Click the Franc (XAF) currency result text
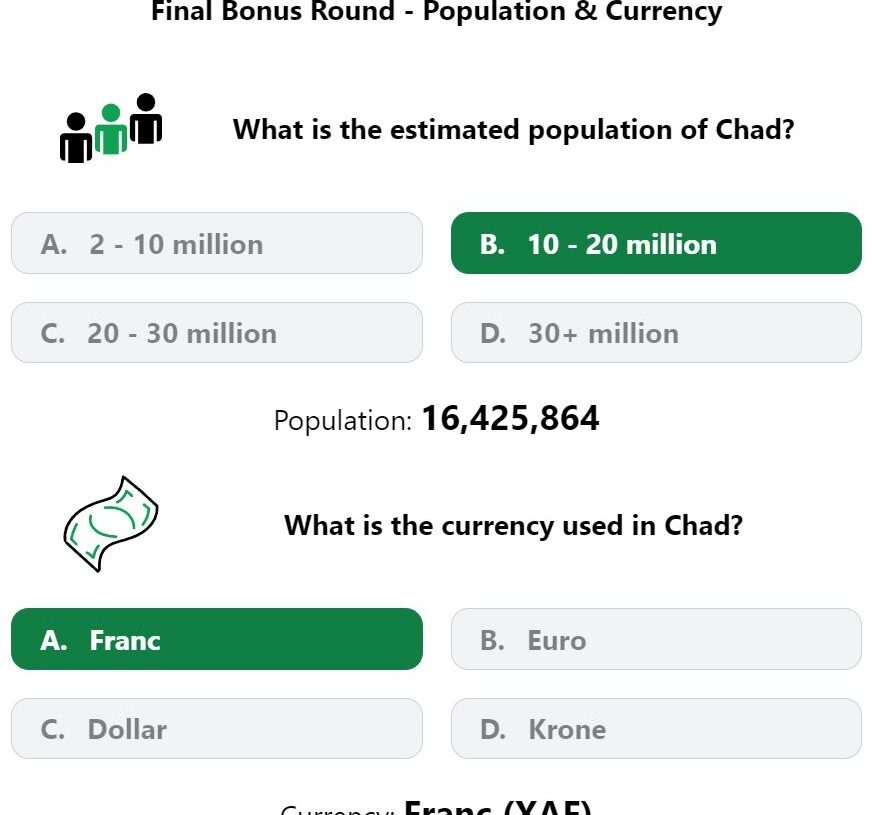Viewport: 872px width, 815px height. tap(498, 807)
